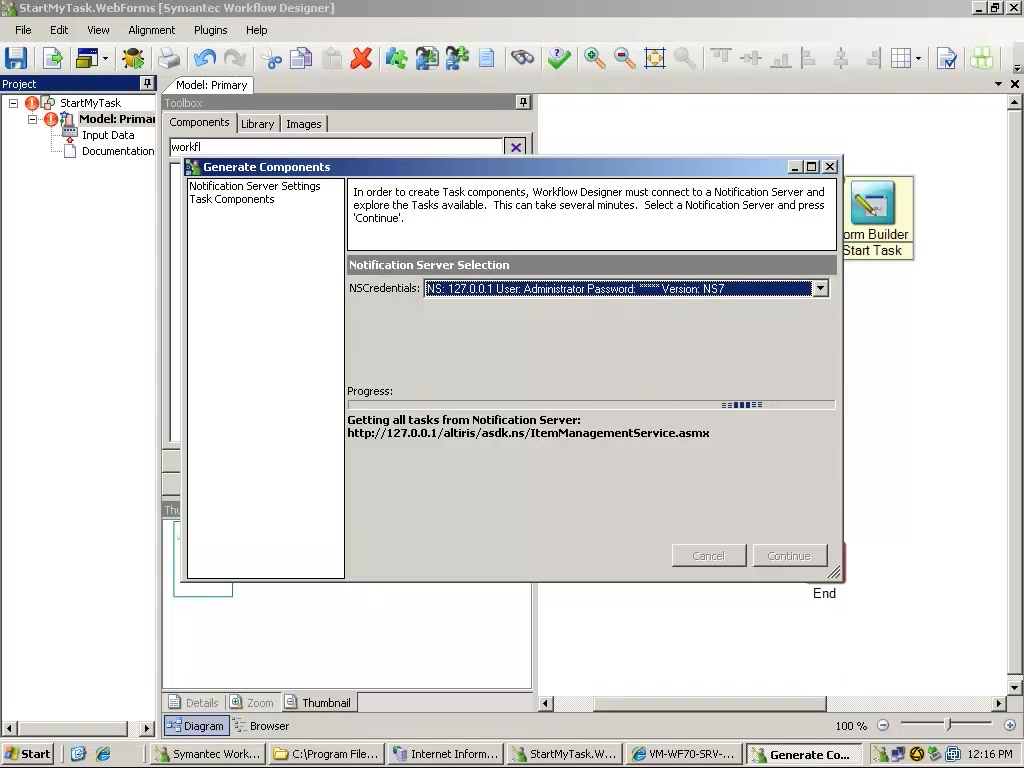1024x768 pixels.
Task: Click the Print icon
Action: click(168, 58)
